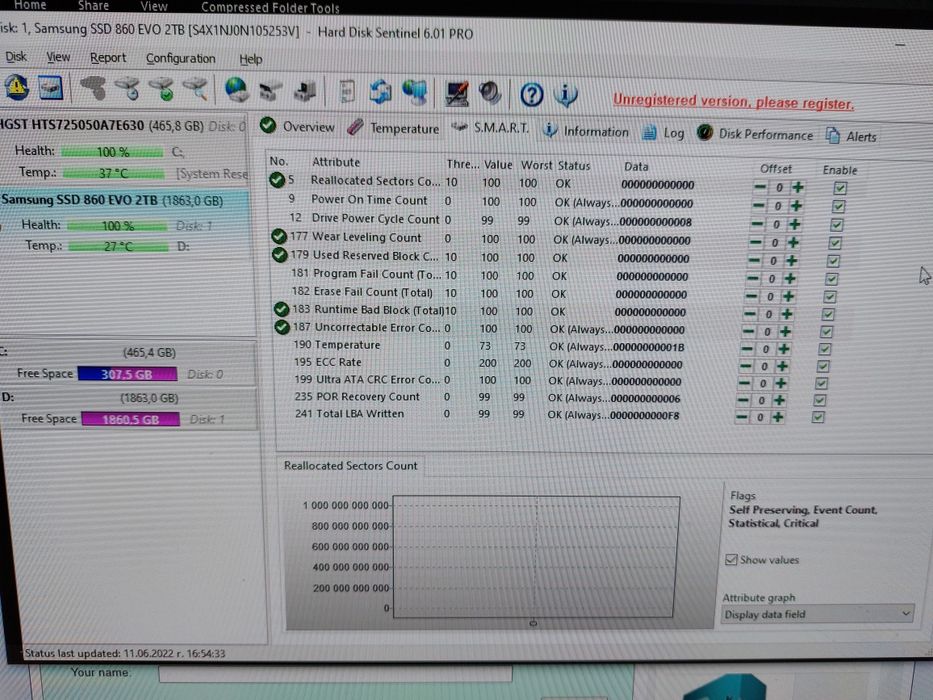Click the Your name input field below
933x700 pixels.
click(334, 673)
